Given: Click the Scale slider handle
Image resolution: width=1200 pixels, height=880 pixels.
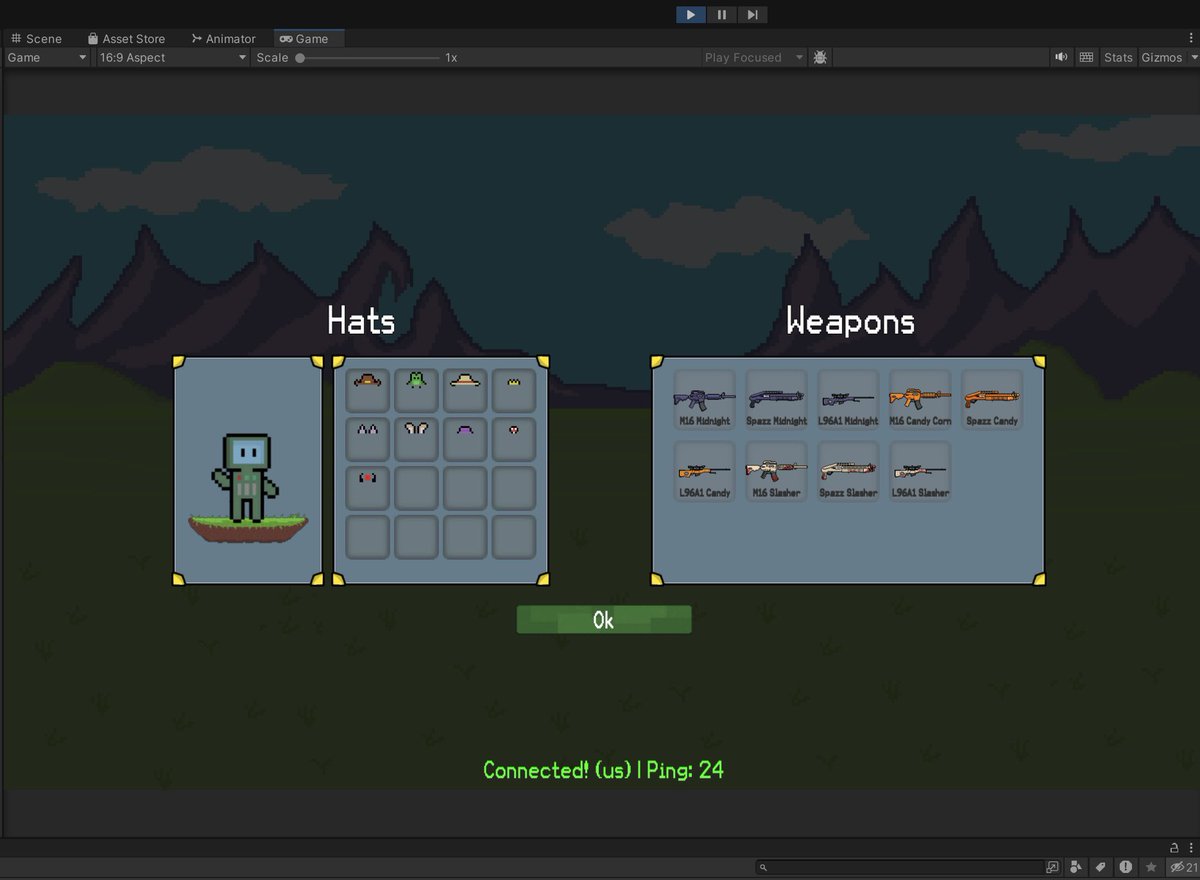Looking at the screenshot, I should click(300, 58).
